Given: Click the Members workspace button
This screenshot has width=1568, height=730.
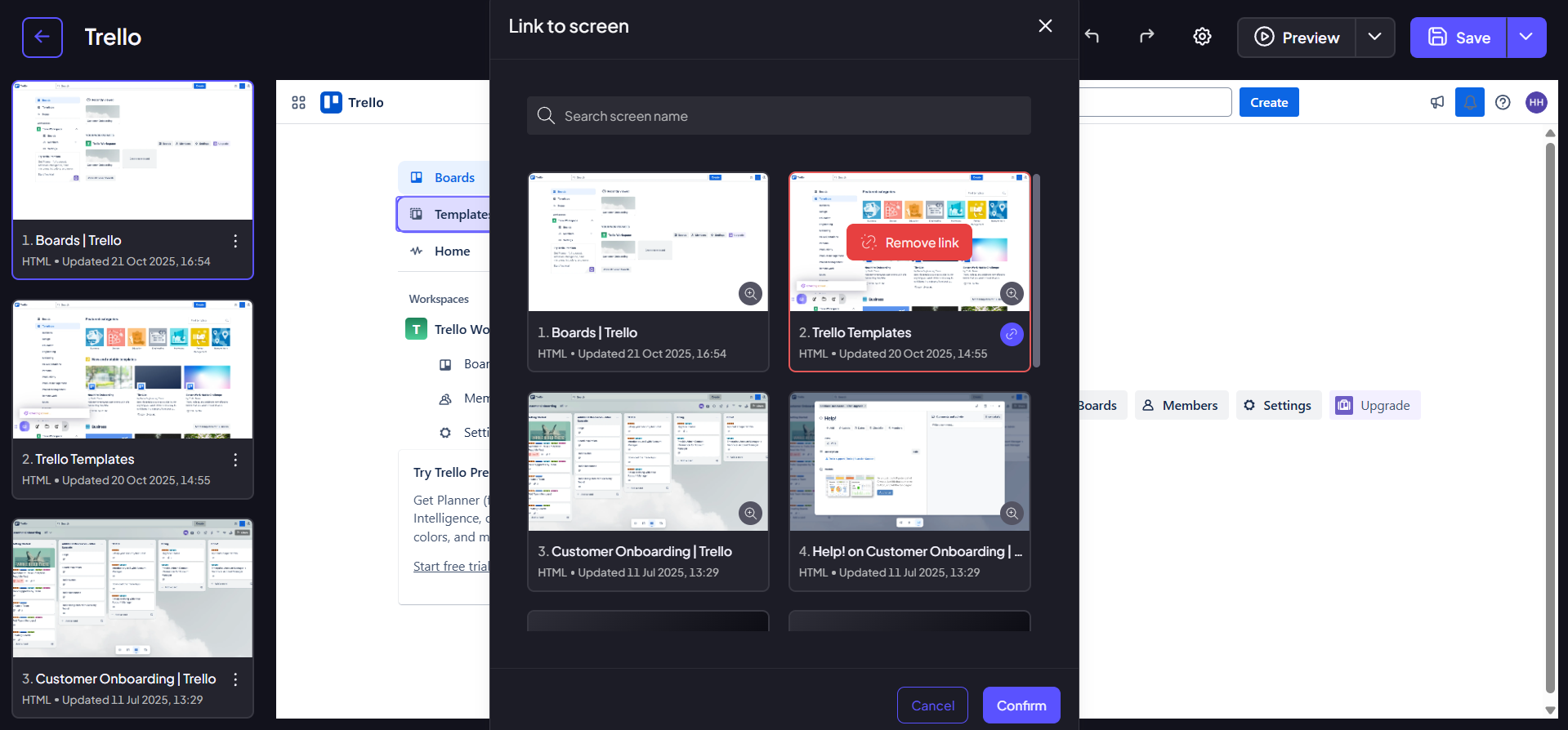Looking at the screenshot, I should pos(1181,405).
